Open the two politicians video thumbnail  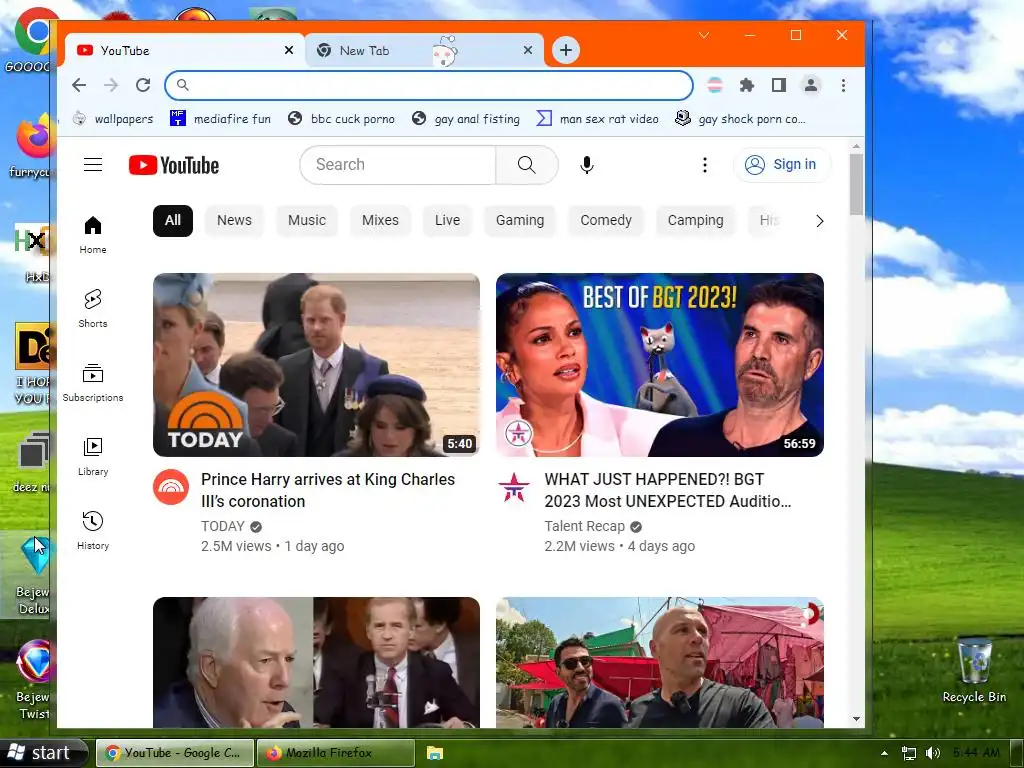click(316, 662)
